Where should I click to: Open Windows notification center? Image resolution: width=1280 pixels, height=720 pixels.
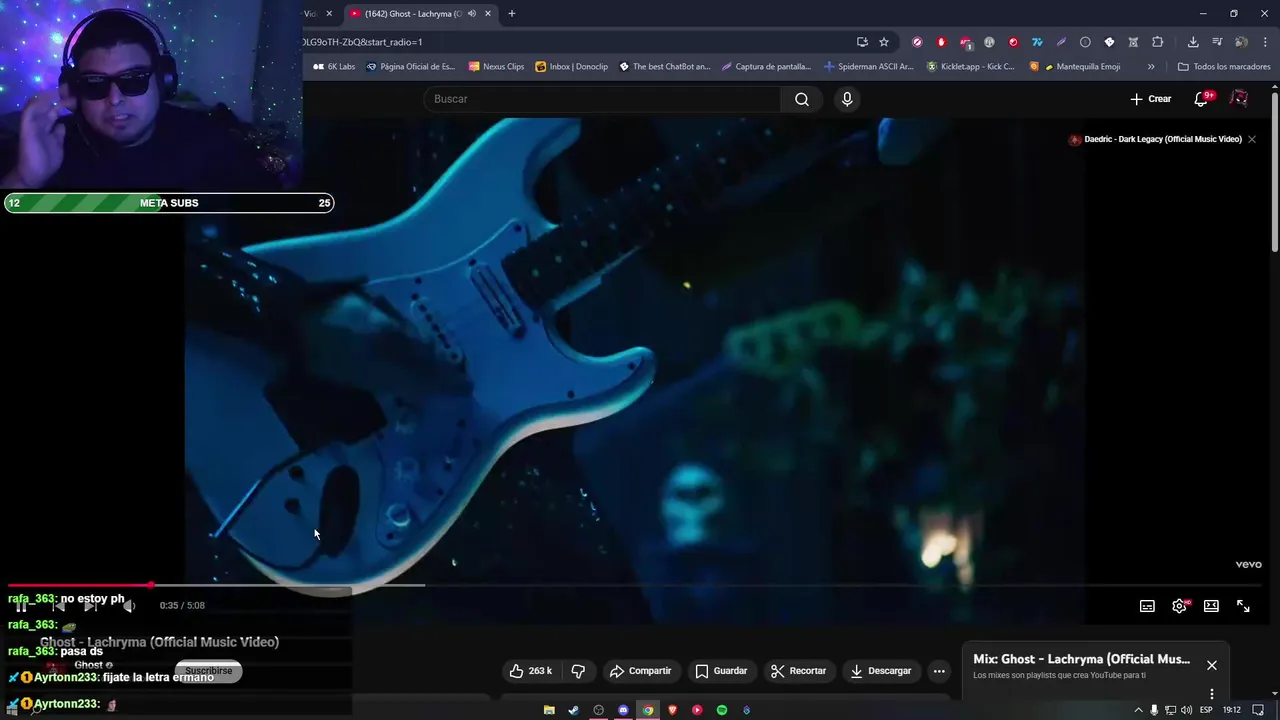click(1258, 710)
